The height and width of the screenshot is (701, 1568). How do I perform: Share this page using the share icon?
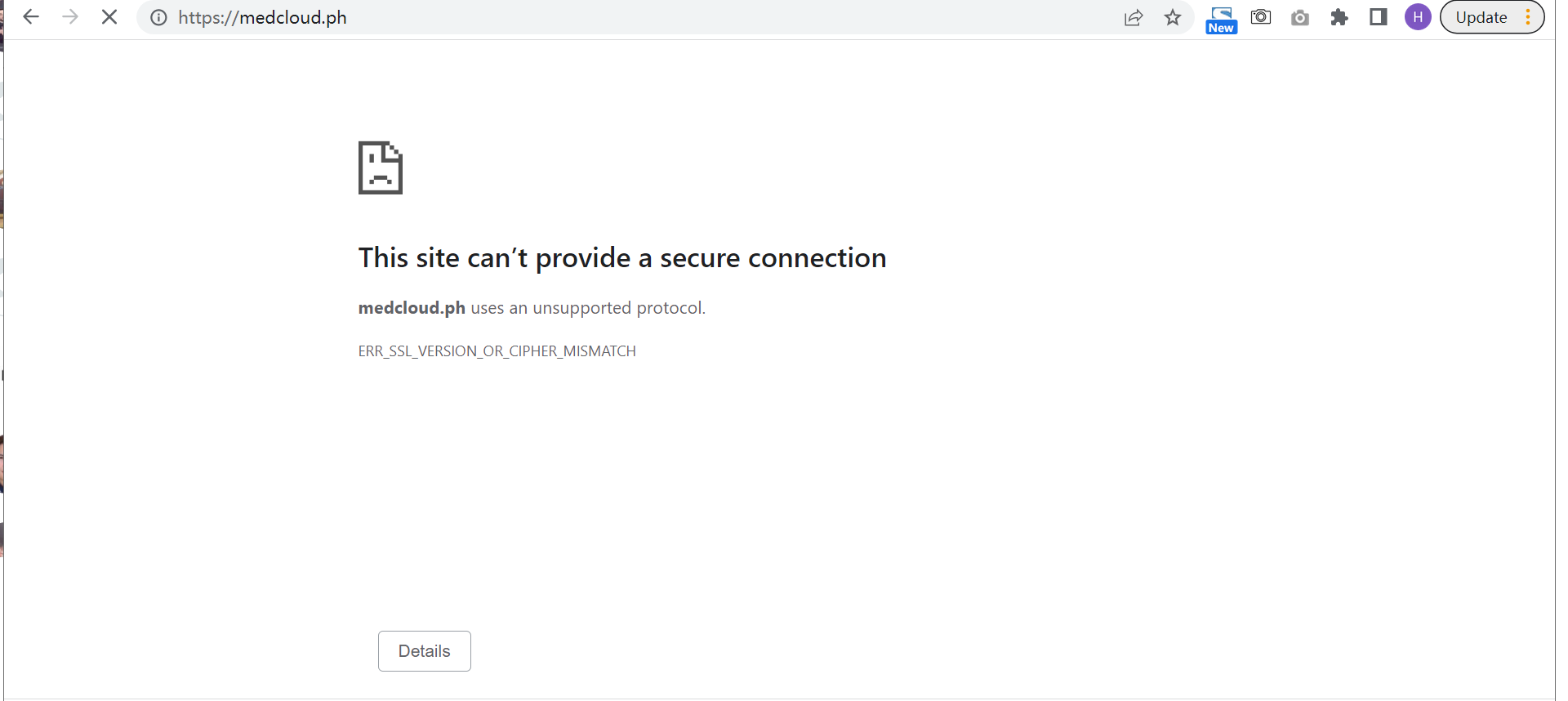click(x=1134, y=18)
